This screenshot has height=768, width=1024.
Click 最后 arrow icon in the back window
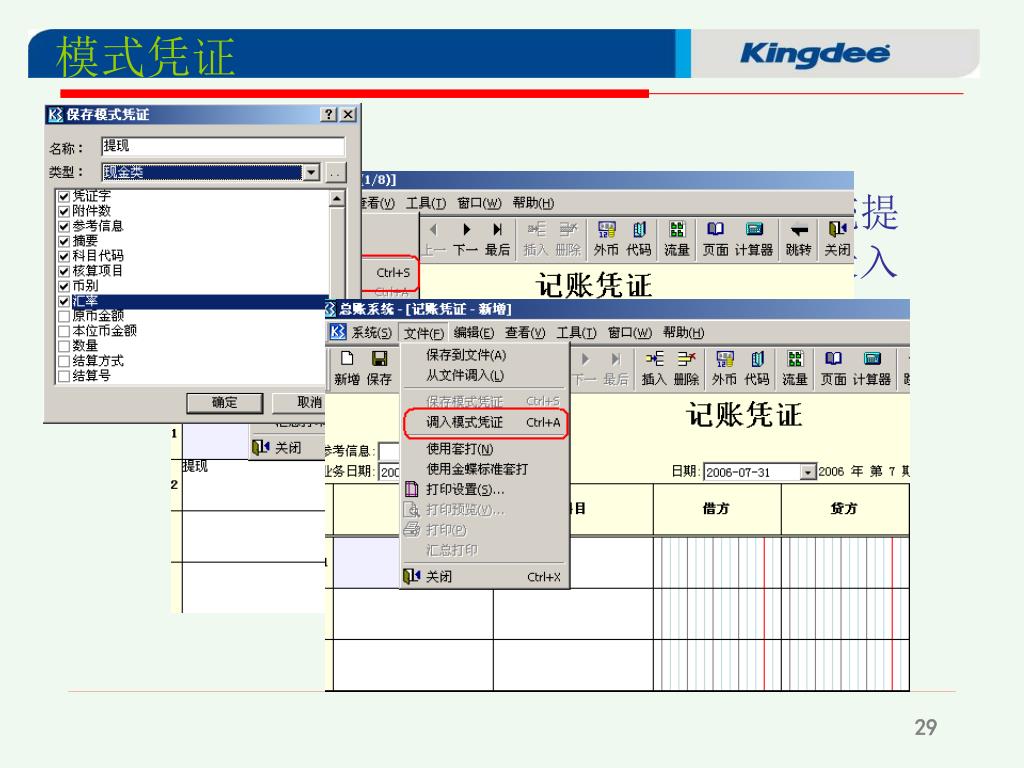(498, 229)
